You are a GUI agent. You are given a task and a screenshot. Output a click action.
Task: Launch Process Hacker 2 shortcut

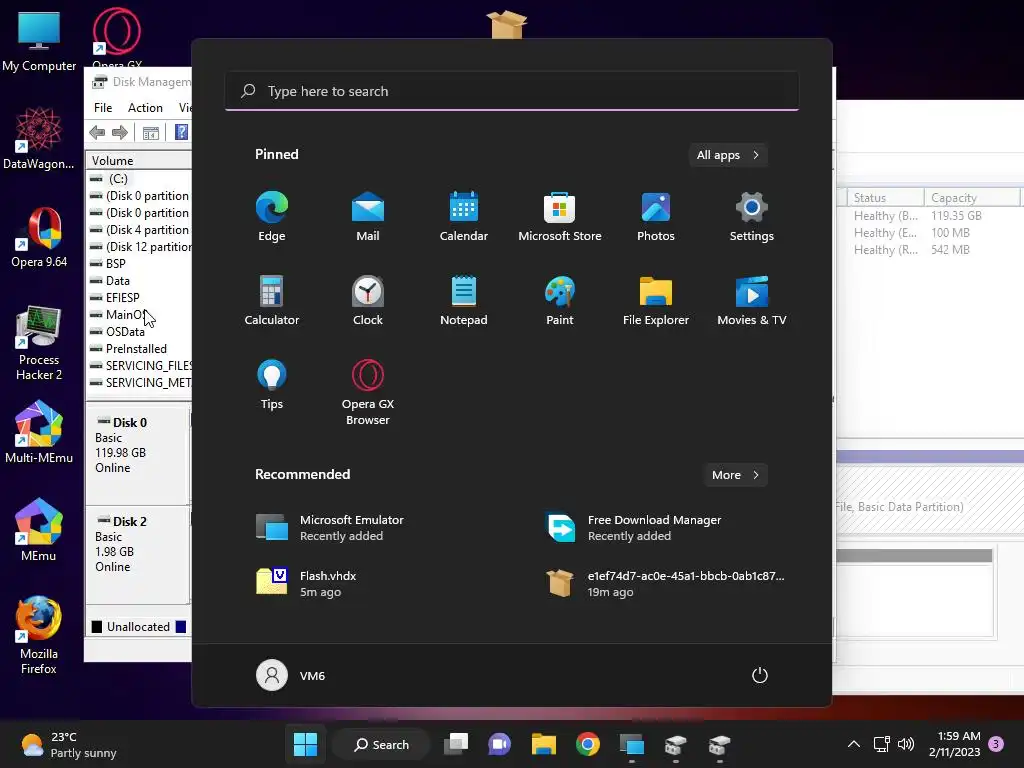coord(39,343)
